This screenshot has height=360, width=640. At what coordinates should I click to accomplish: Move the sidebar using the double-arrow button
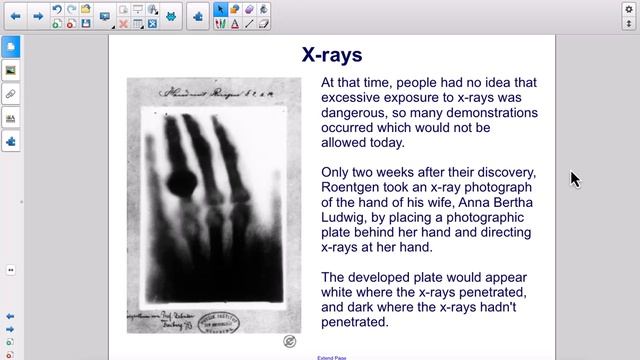click(11, 270)
